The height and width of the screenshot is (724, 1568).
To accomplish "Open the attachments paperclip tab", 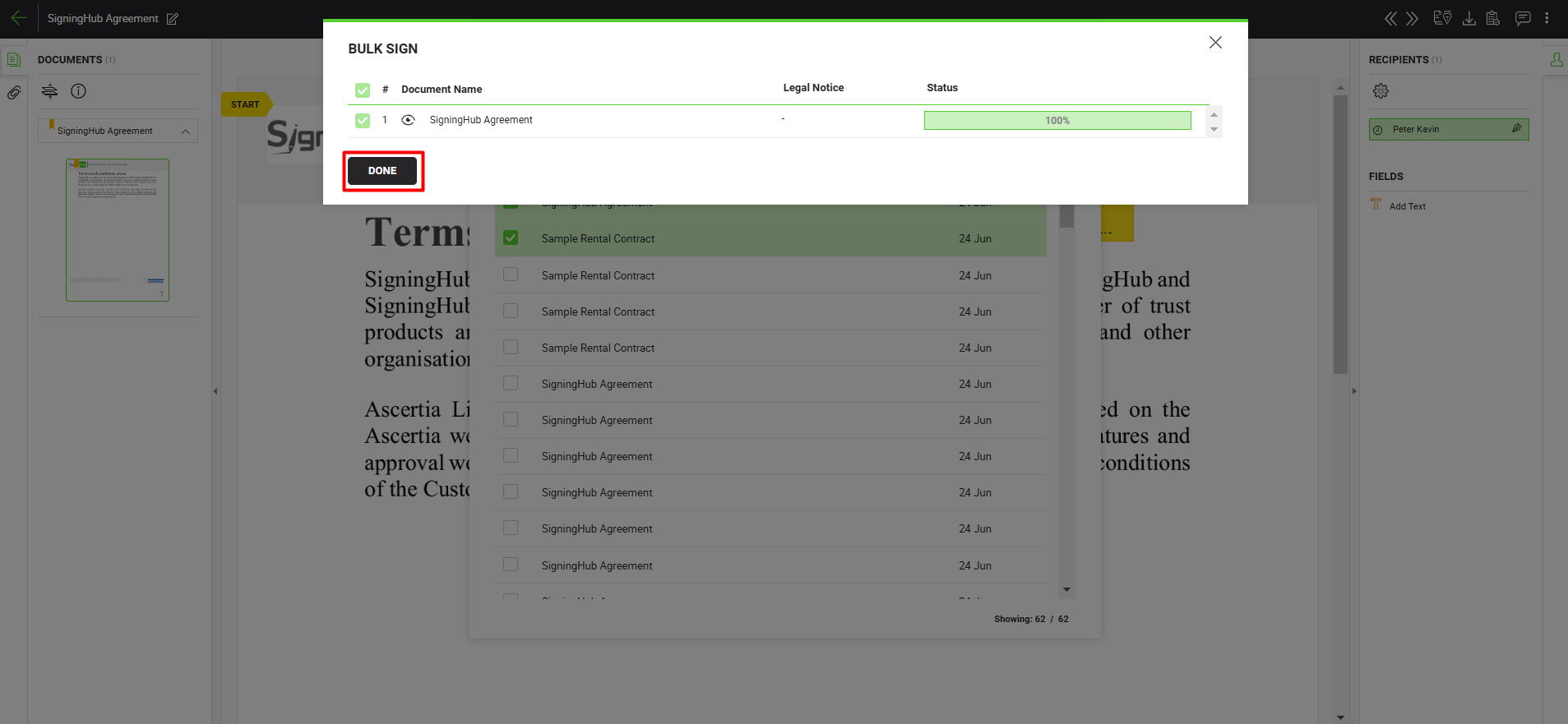I will (x=14, y=93).
